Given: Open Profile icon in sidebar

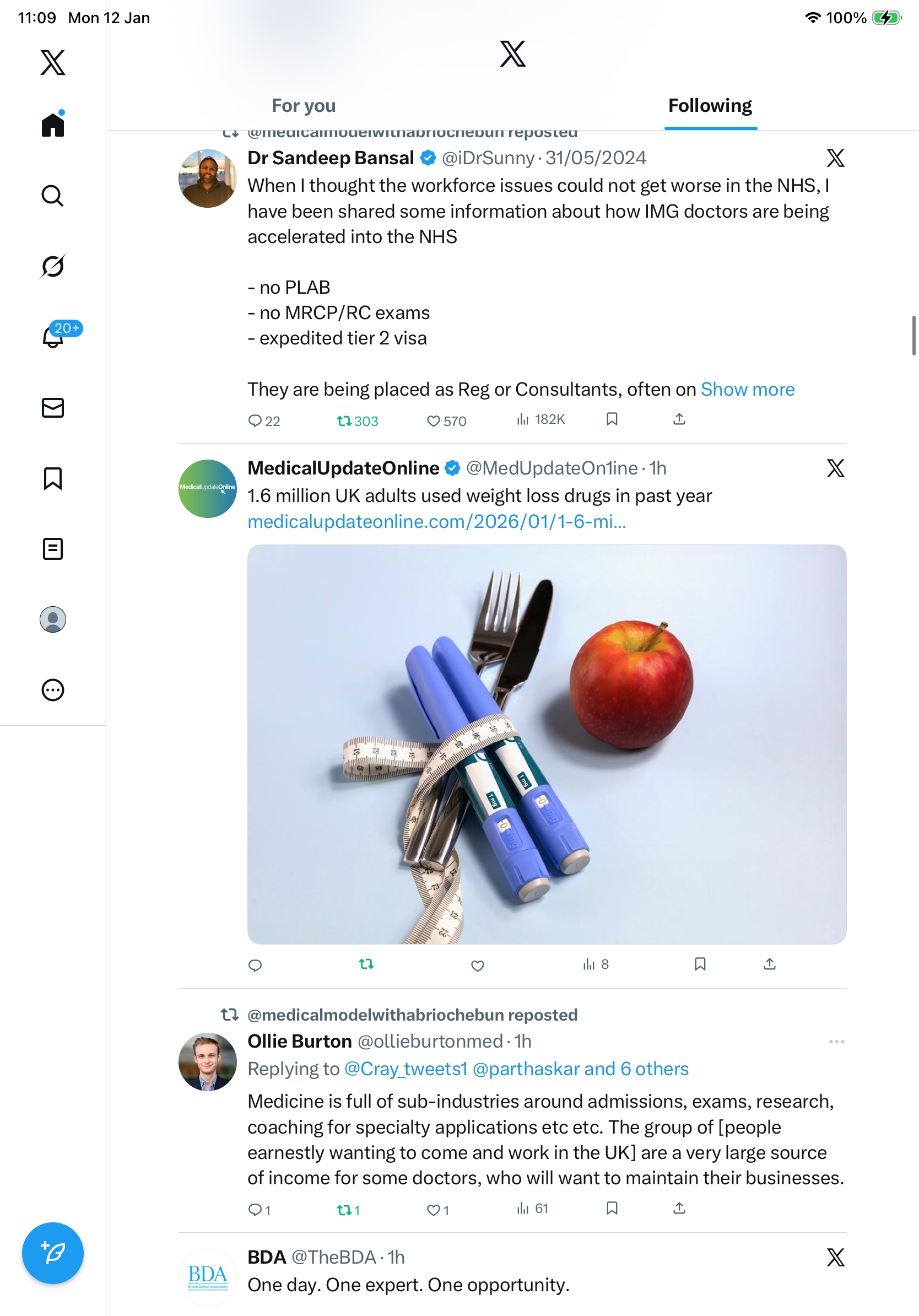Looking at the screenshot, I should pyautogui.click(x=53, y=619).
